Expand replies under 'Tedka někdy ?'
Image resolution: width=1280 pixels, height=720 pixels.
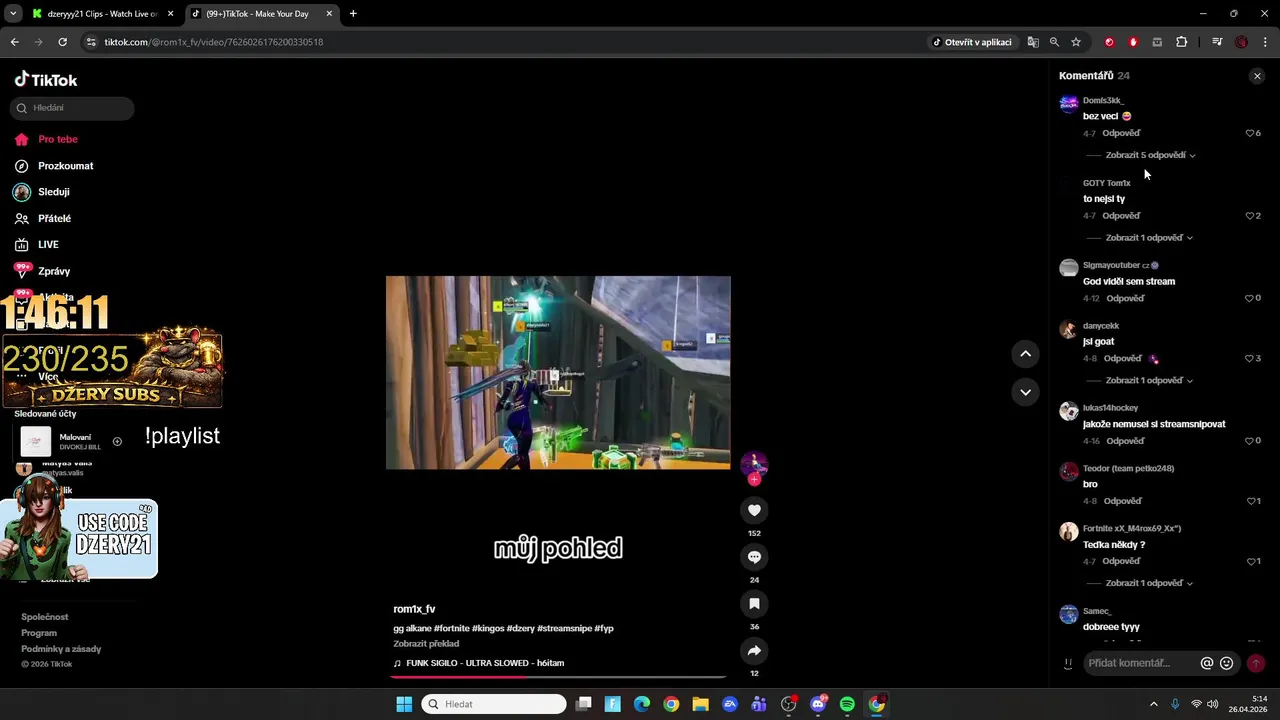1149,583
